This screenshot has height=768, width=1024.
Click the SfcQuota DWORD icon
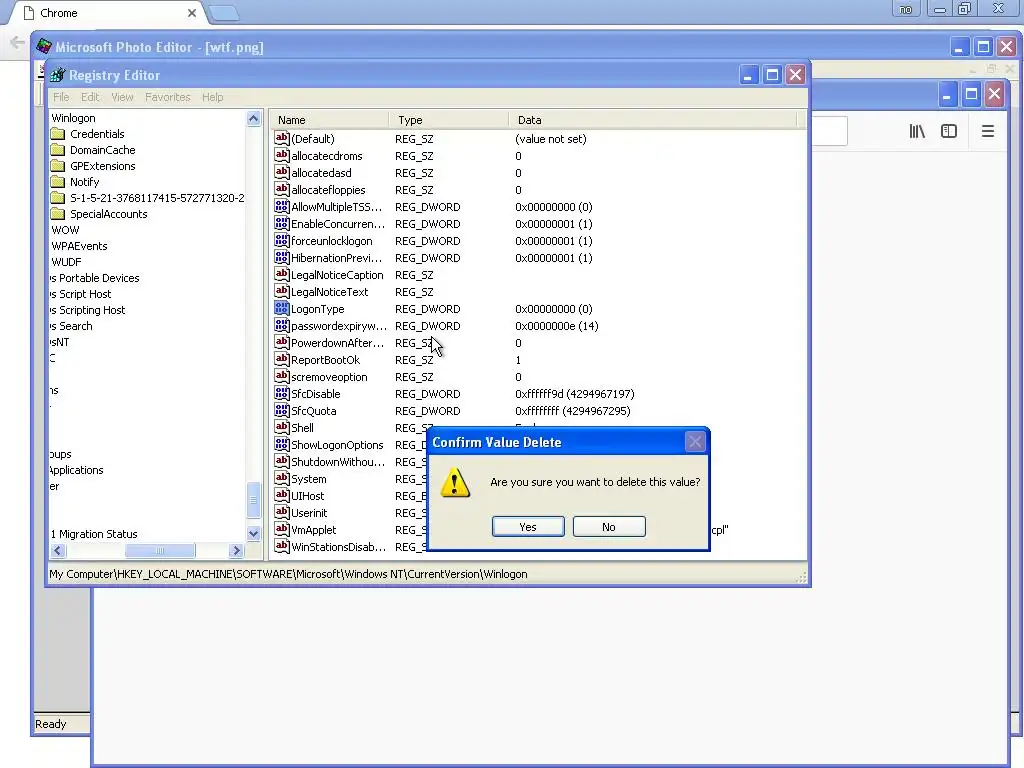pyautogui.click(x=281, y=409)
